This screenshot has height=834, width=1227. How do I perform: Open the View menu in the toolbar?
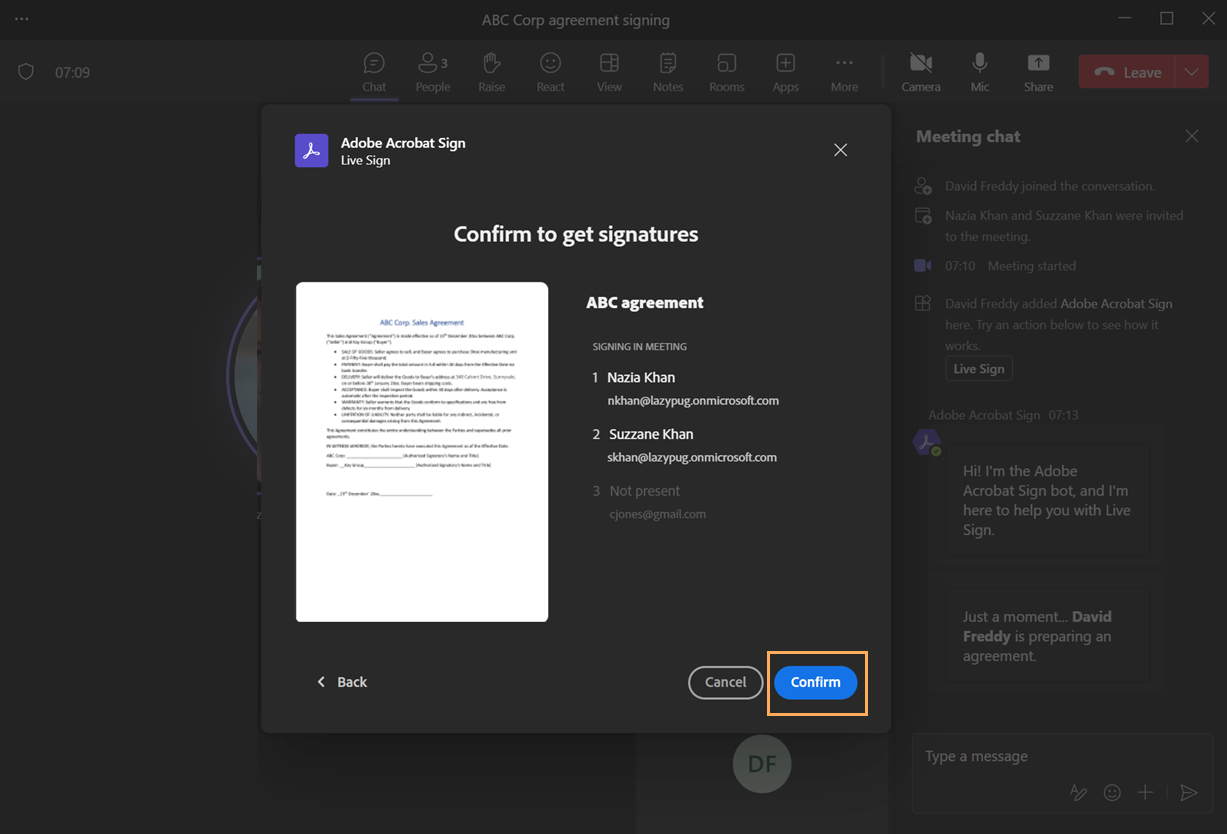pyautogui.click(x=608, y=71)
